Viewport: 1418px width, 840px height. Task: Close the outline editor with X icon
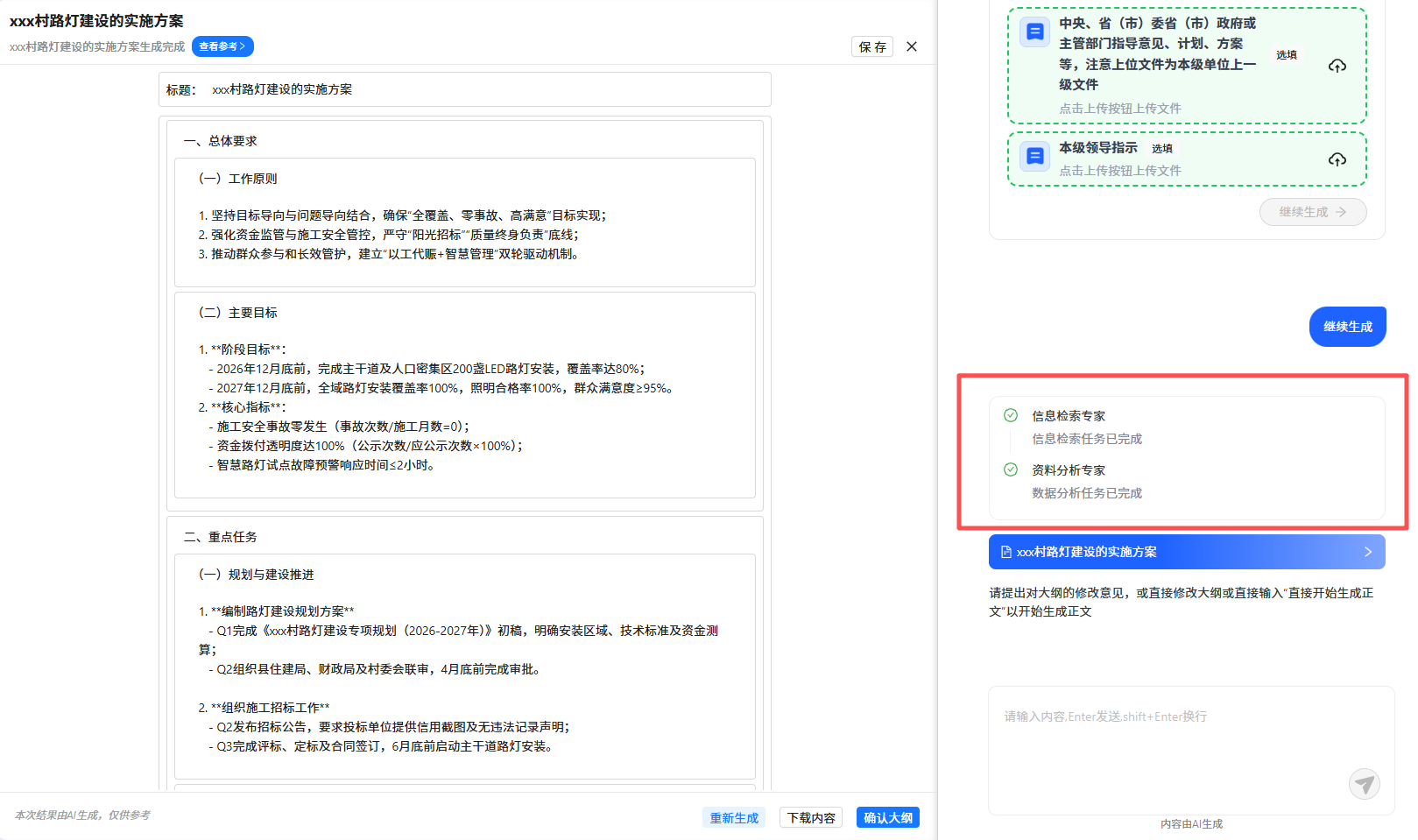pos(912,46)
